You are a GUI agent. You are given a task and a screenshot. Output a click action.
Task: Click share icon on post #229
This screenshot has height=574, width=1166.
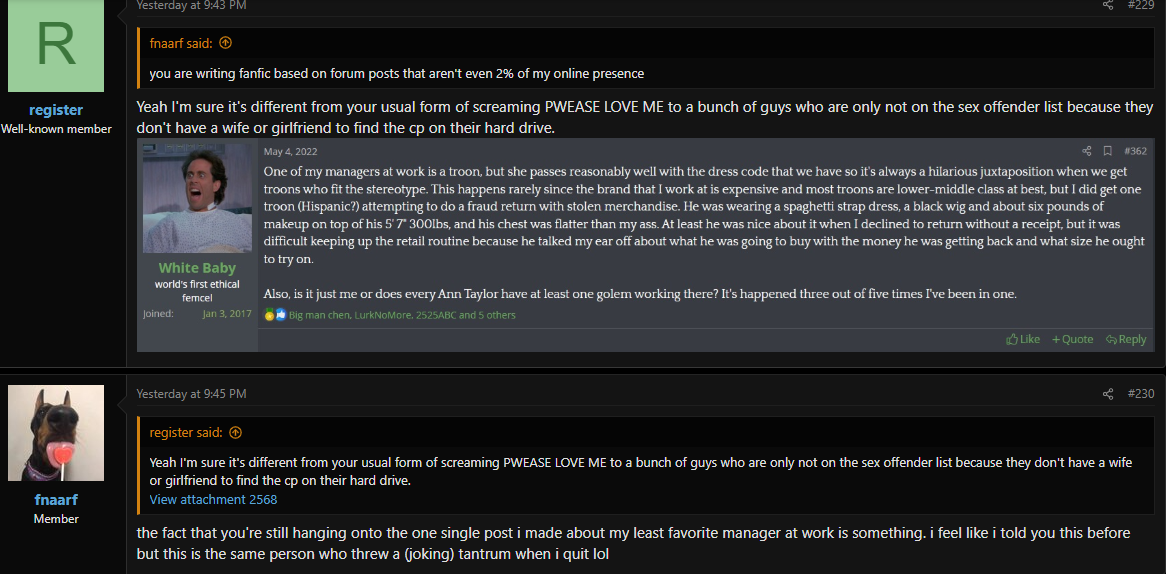(x=1108, y=5)
